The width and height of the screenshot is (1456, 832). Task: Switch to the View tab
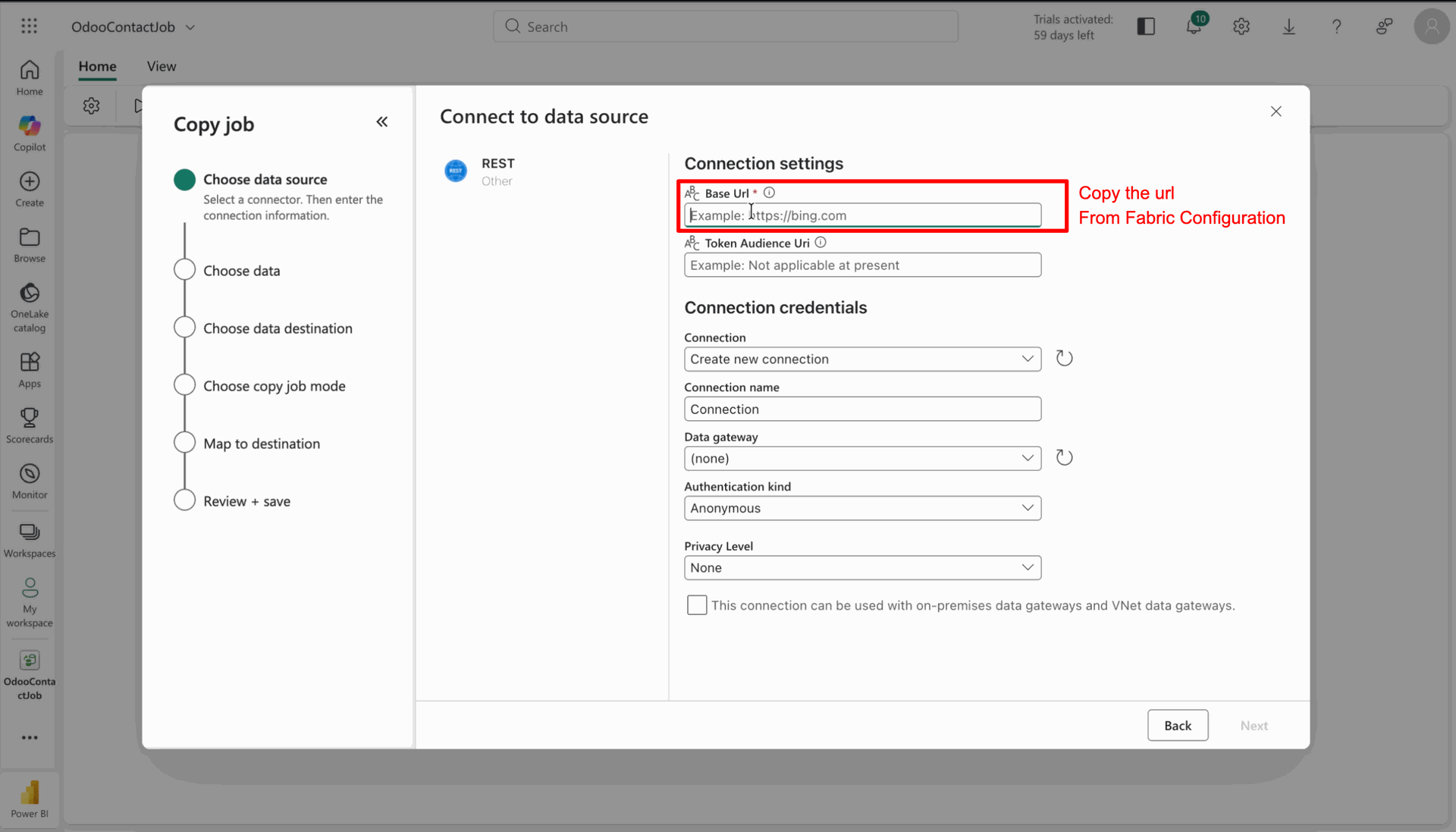click(161, 66)
